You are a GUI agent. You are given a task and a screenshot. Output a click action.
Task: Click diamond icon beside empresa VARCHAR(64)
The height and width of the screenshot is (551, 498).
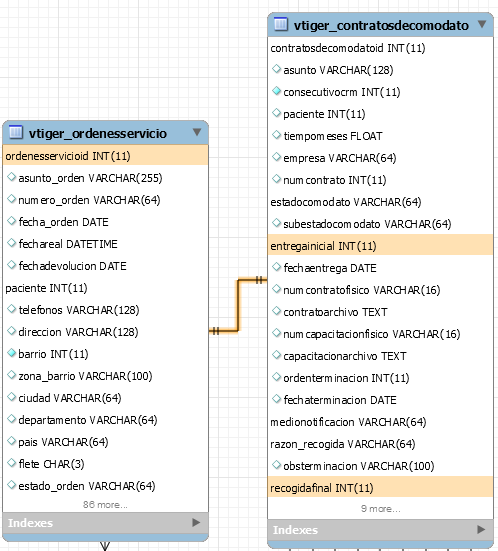277,157
